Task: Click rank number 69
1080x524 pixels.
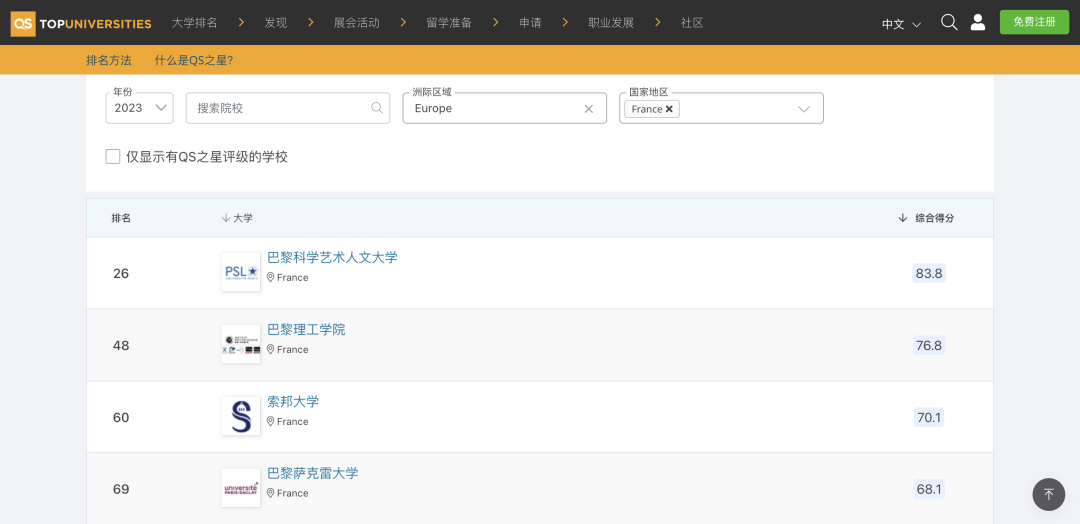Action: pyautogui.click(x=121, y=490)
